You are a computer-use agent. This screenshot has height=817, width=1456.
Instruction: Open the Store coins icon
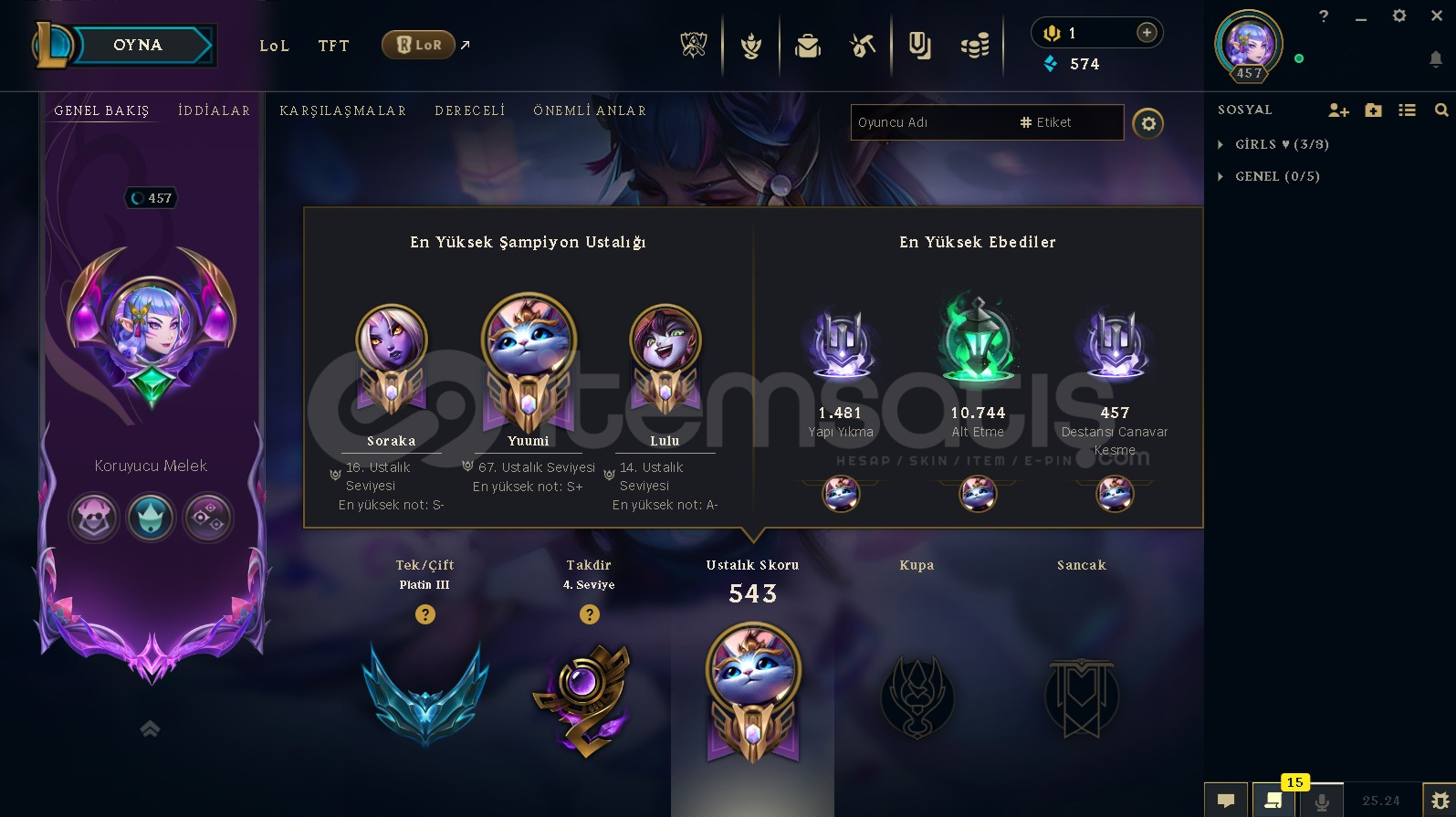975,45
